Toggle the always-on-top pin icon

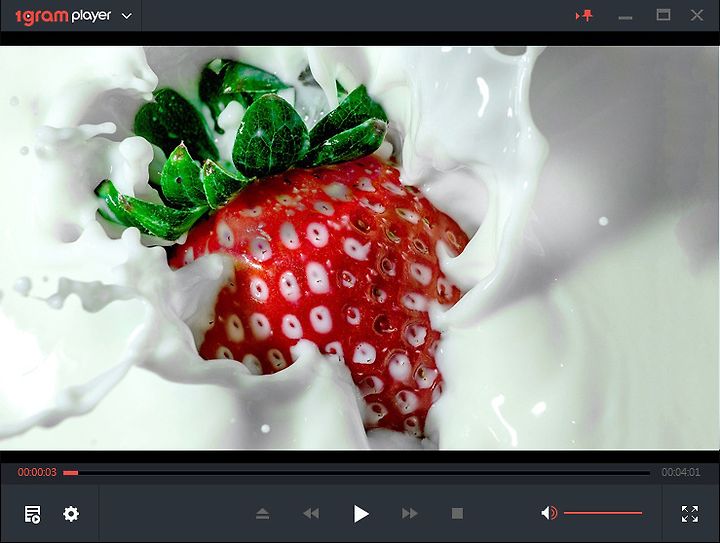tap(584, 16)
